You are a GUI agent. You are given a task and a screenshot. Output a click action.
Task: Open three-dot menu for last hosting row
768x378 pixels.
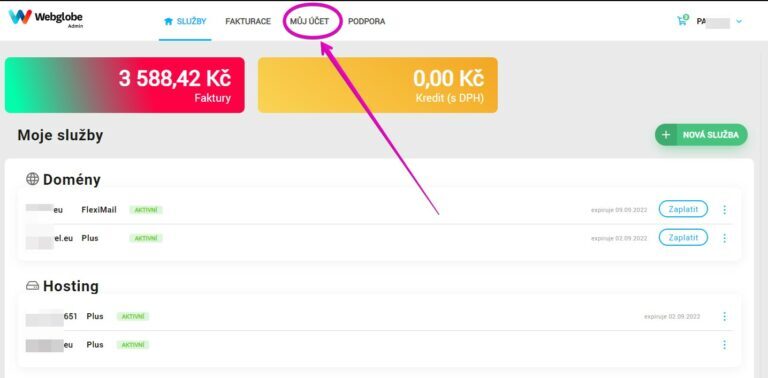pyautogui.click(x=724, y=345)
